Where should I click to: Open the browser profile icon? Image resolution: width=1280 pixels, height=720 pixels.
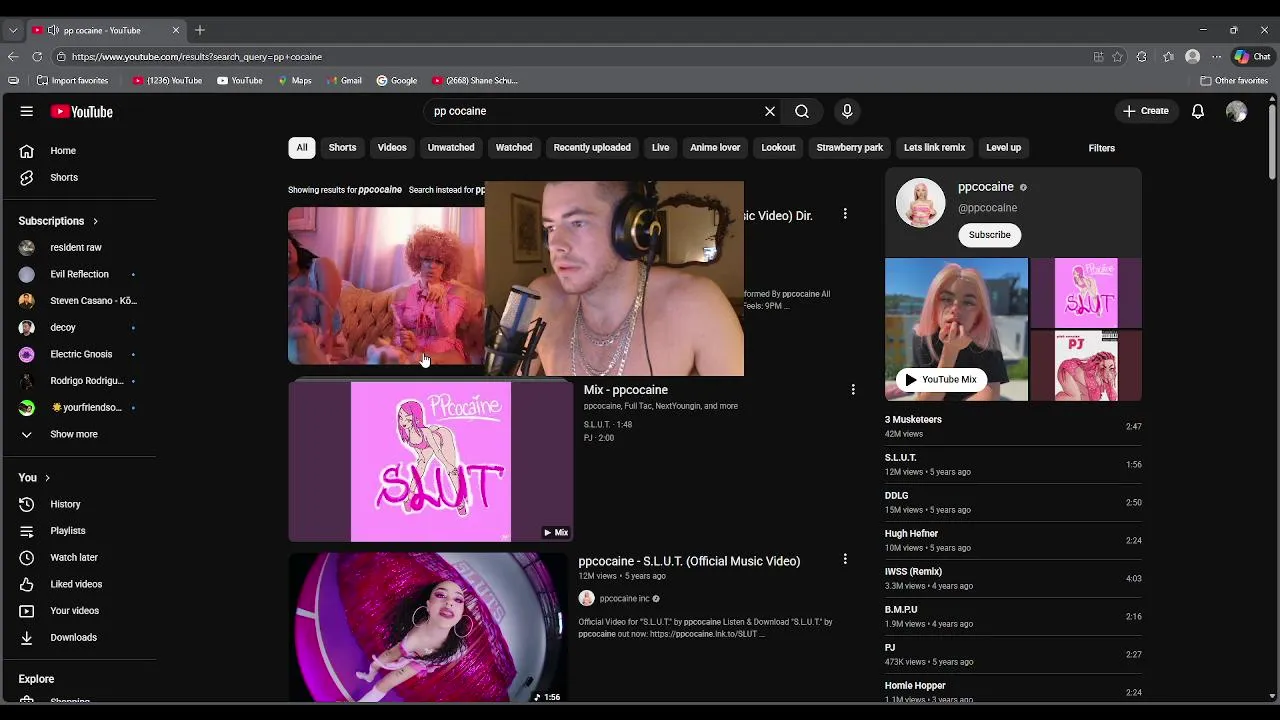(x=1192, y=57)
